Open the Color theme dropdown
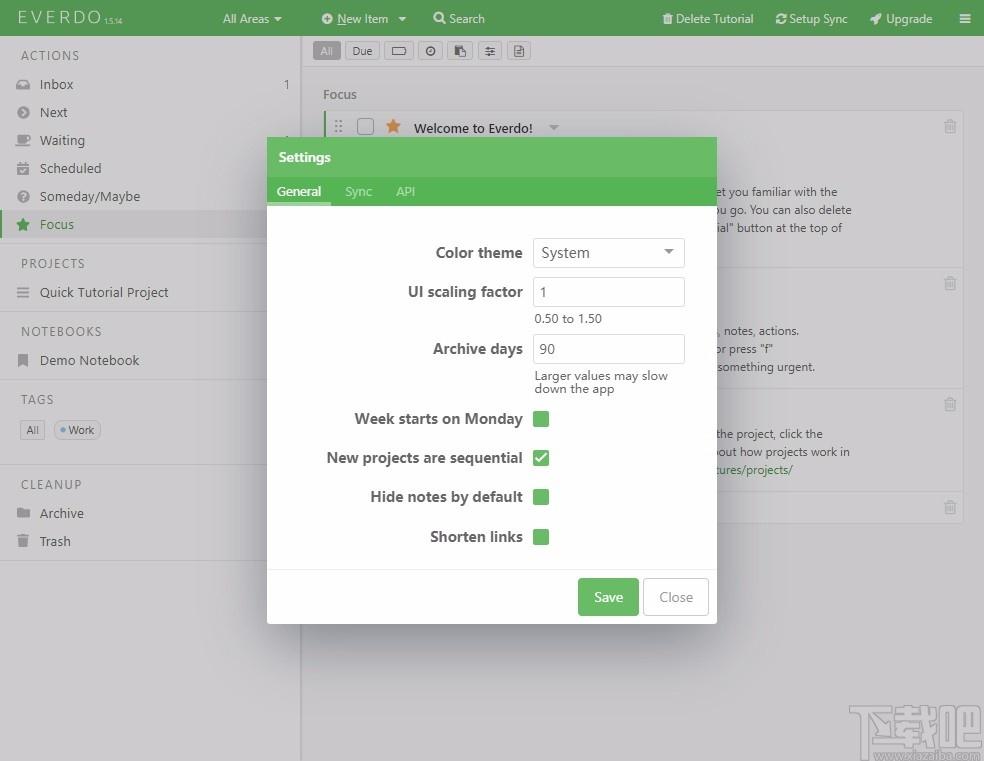The image size is (984, 761). [609, 253]
